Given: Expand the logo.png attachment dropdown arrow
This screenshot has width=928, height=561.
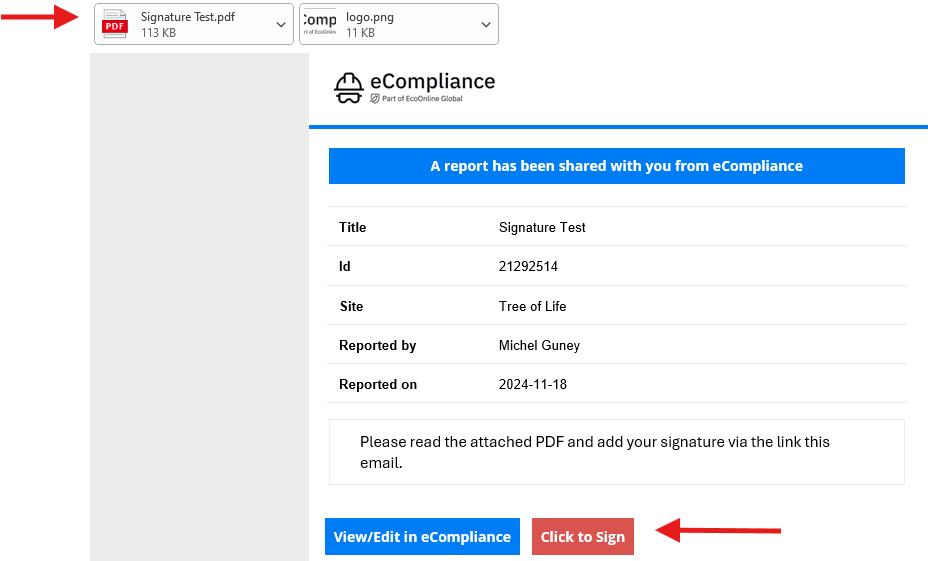Looking at the screenshot, I should (x=486, y=24).
